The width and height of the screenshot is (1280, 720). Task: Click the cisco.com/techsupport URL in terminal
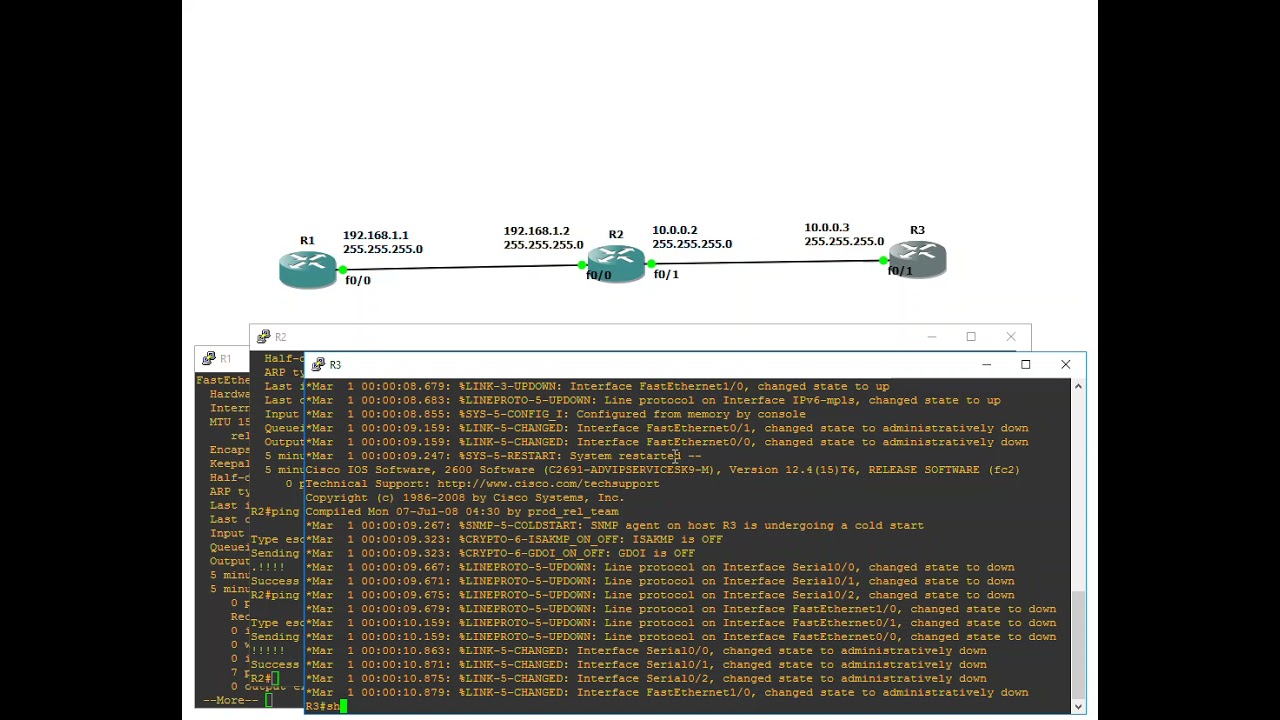[548, 484]
